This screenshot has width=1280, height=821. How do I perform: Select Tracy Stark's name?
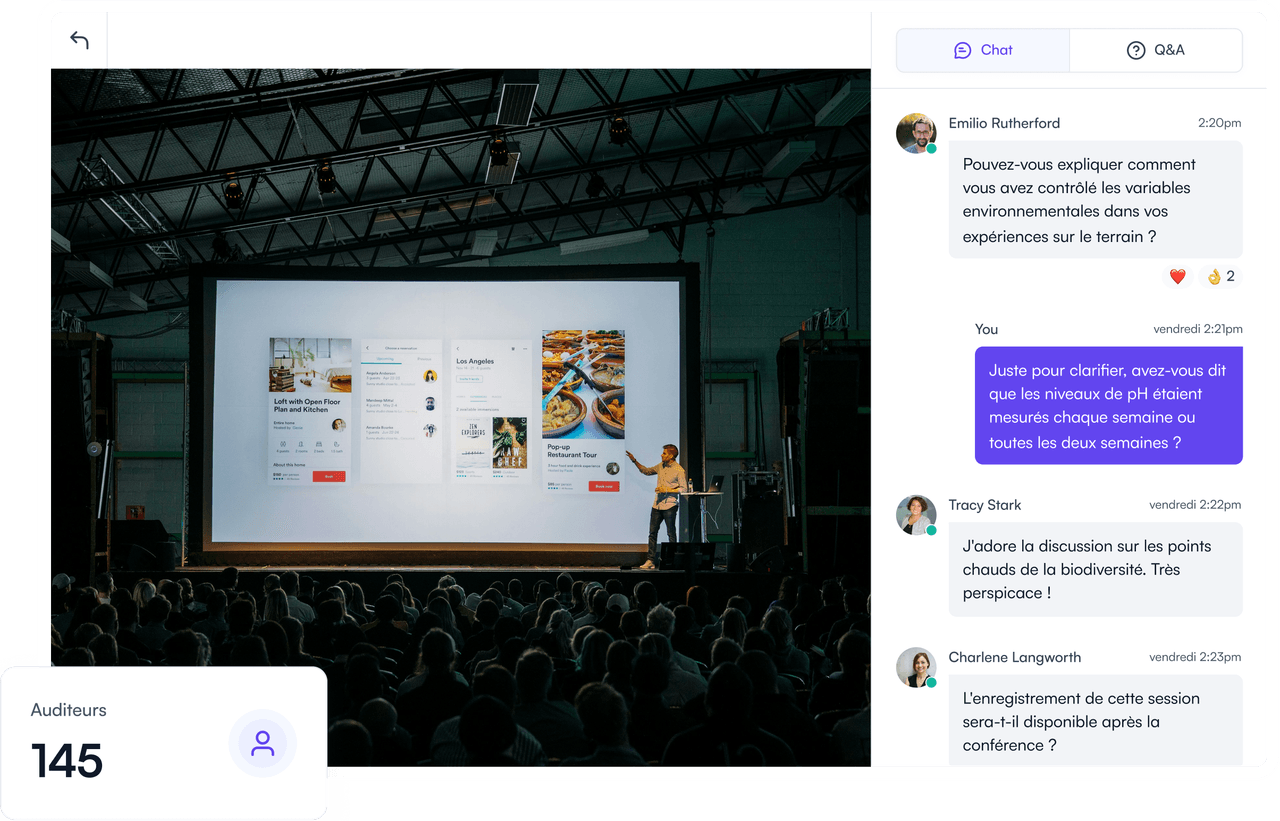[984, 505]
